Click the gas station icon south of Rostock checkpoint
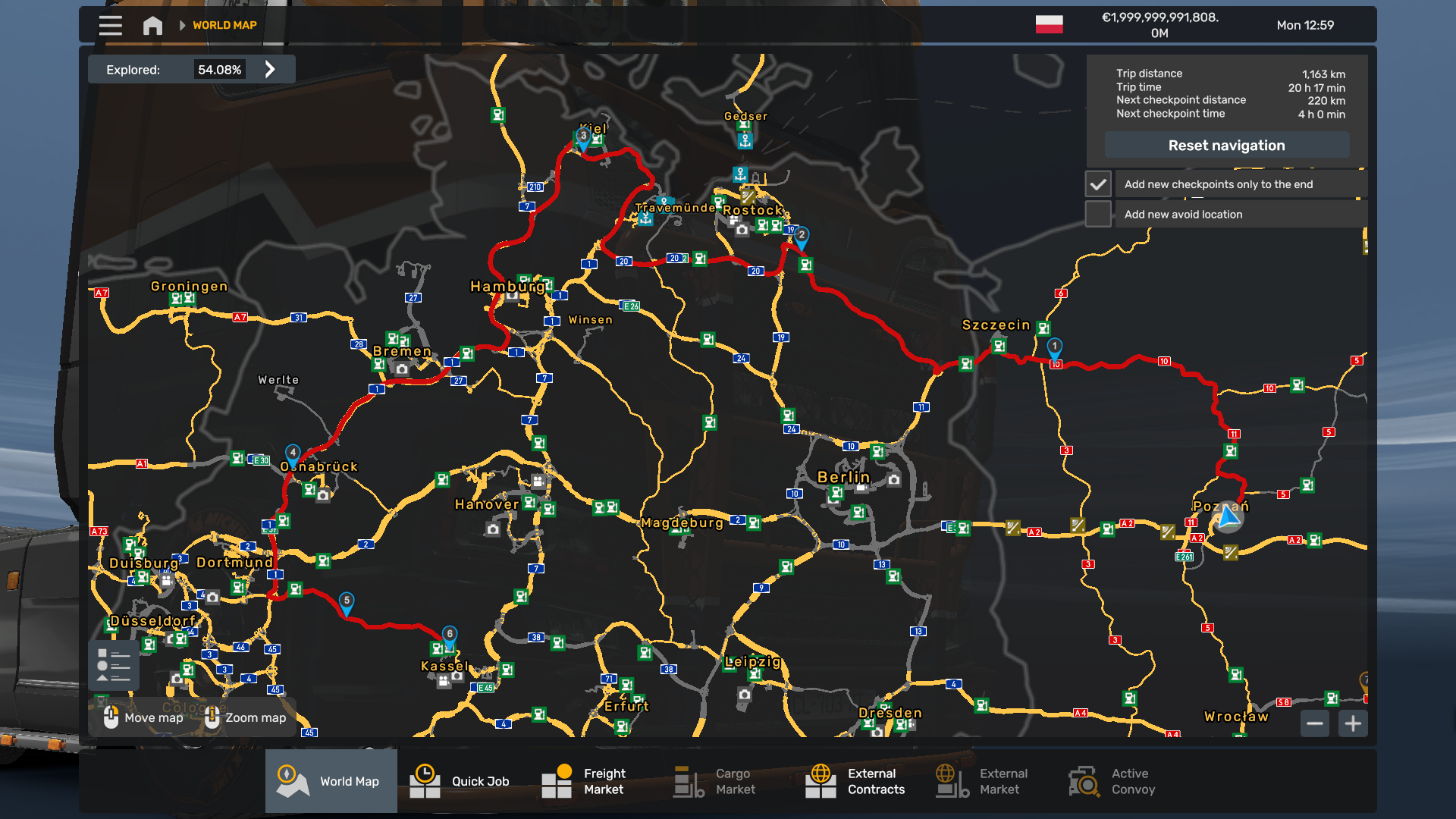The height and width of the screenshot is (819, 1456). tap(805, 265)
